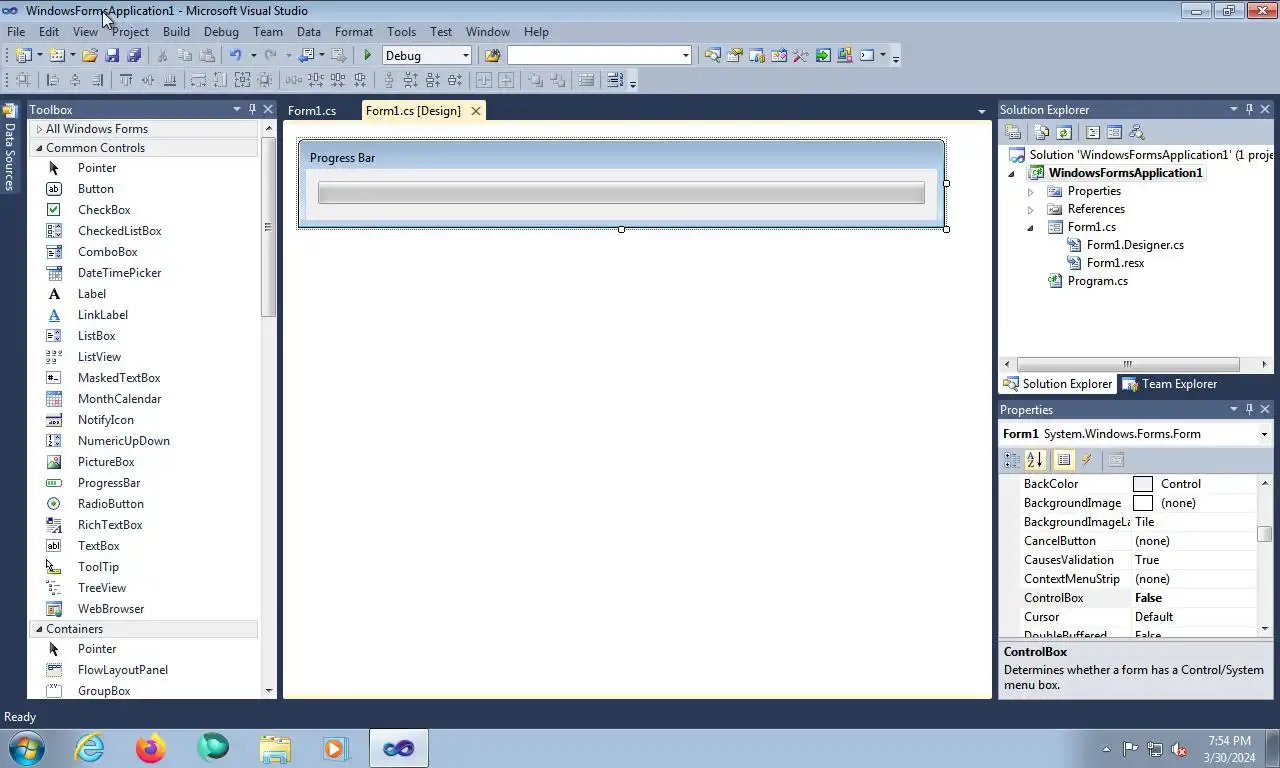Click the Align Lefts layout icon
Image resolution: width=1280 pixels, height=768 pixels.
(53, 81)
